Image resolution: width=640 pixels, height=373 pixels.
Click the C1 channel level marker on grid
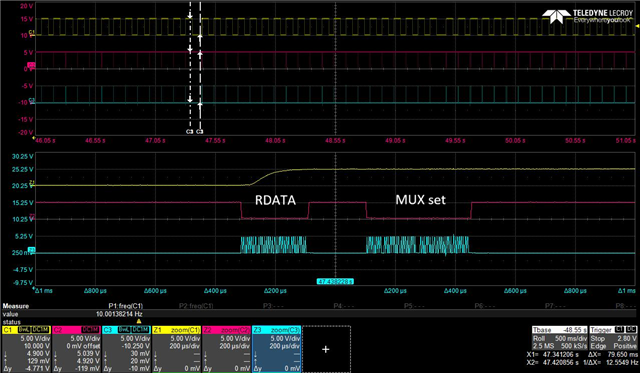(32, 33)
